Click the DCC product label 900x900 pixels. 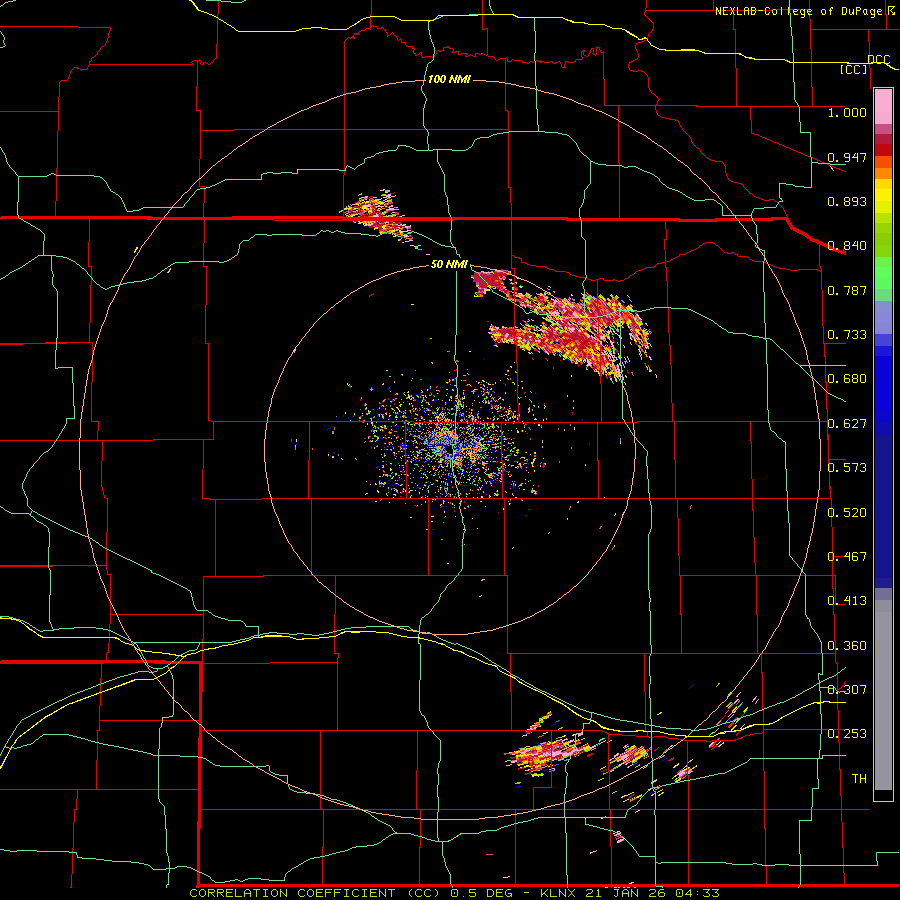879,60
